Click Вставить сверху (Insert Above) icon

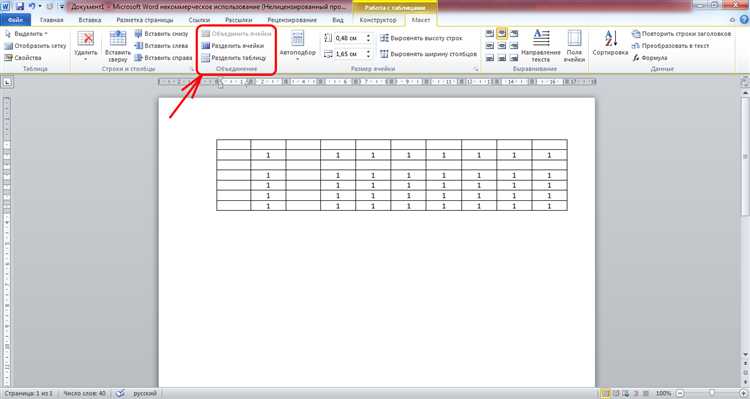click(x=118, y=46)
